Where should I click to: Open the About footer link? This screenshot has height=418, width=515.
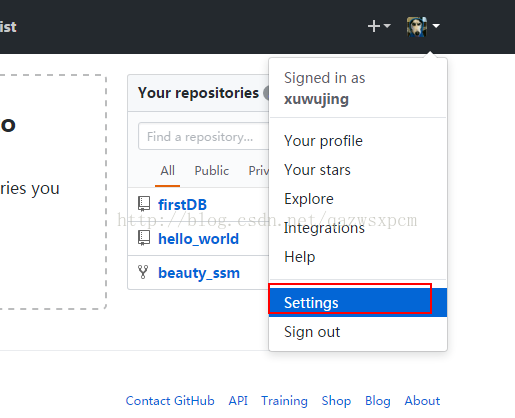coord(422,401)
